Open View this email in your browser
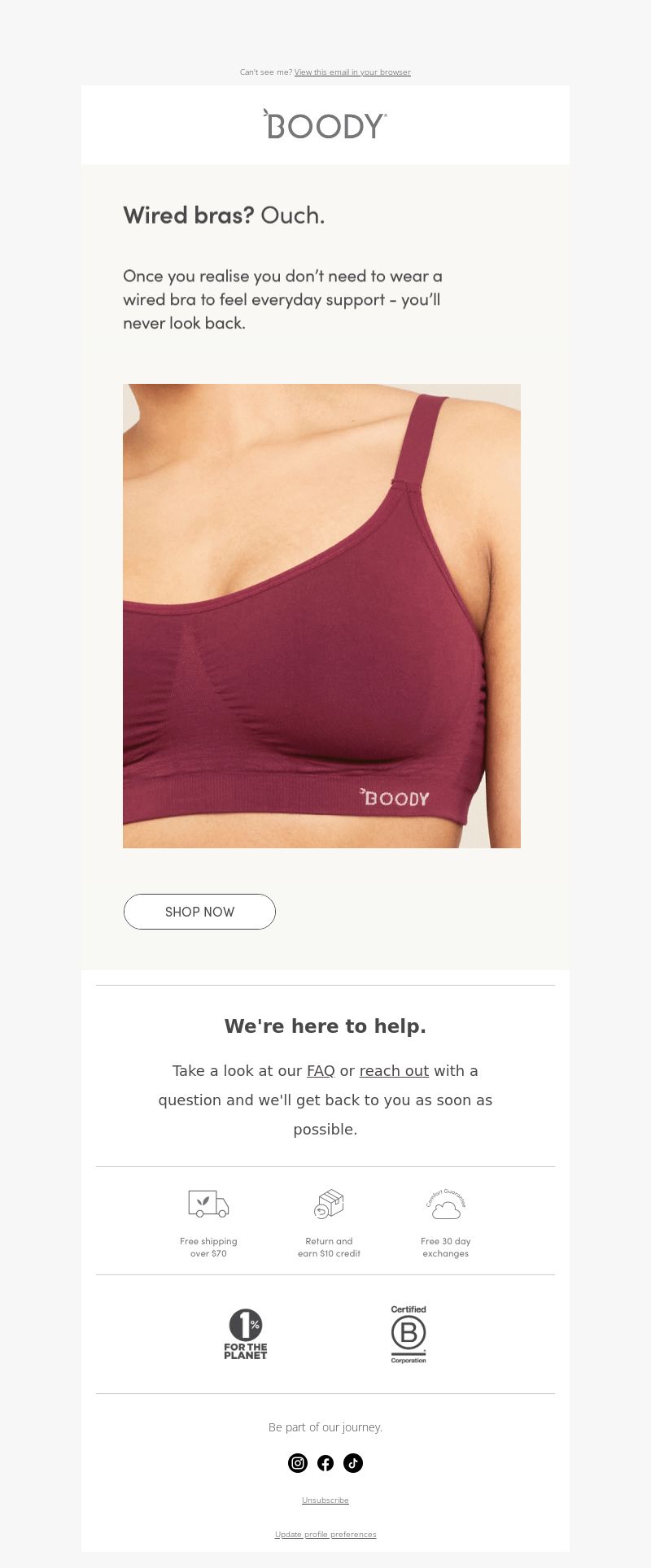Image resolution: width=651 pixels, height=1568 pixels. tap(352, 72)
